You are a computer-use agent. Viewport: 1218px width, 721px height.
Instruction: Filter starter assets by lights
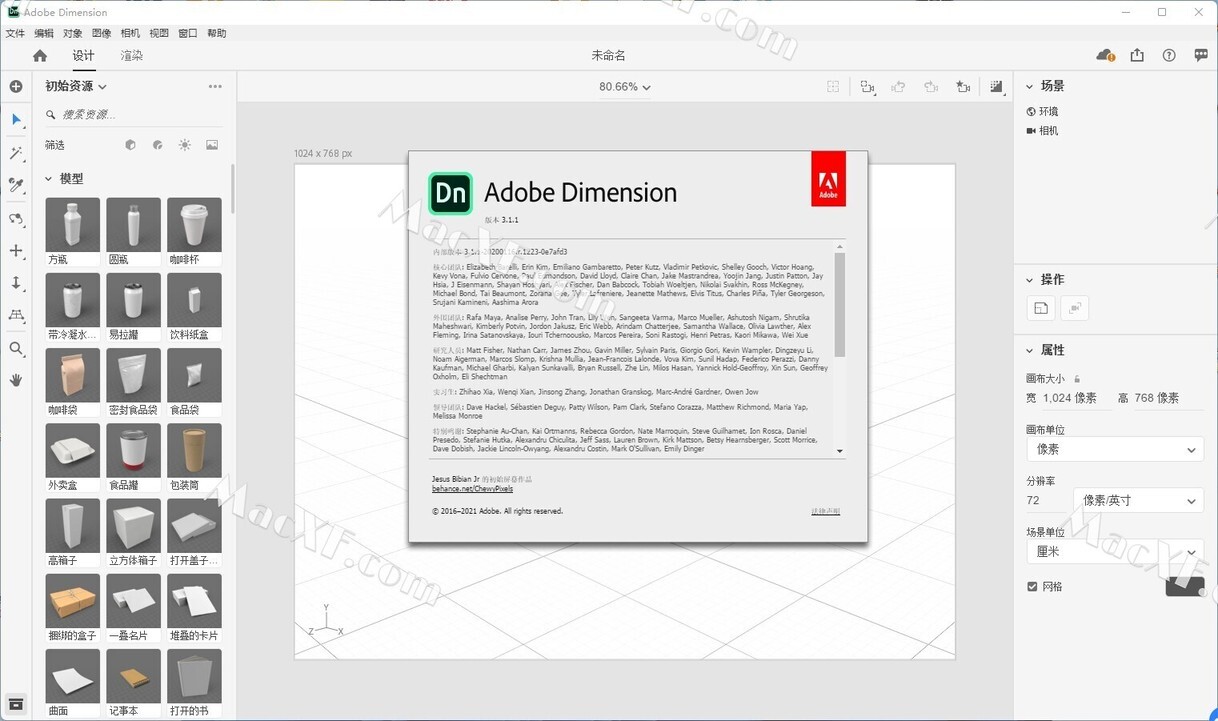(185, 145)
